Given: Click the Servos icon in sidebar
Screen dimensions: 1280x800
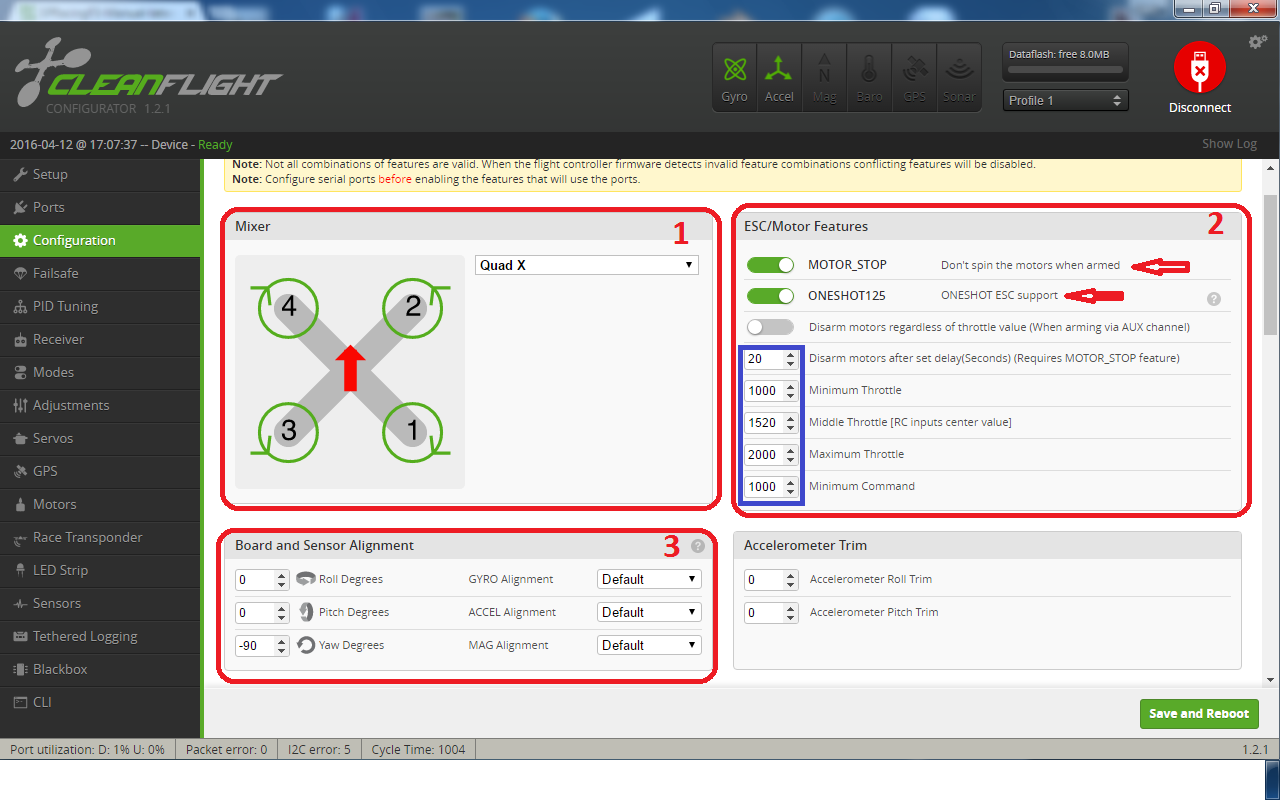Looking at the screenshot, I should click(20, 438).
